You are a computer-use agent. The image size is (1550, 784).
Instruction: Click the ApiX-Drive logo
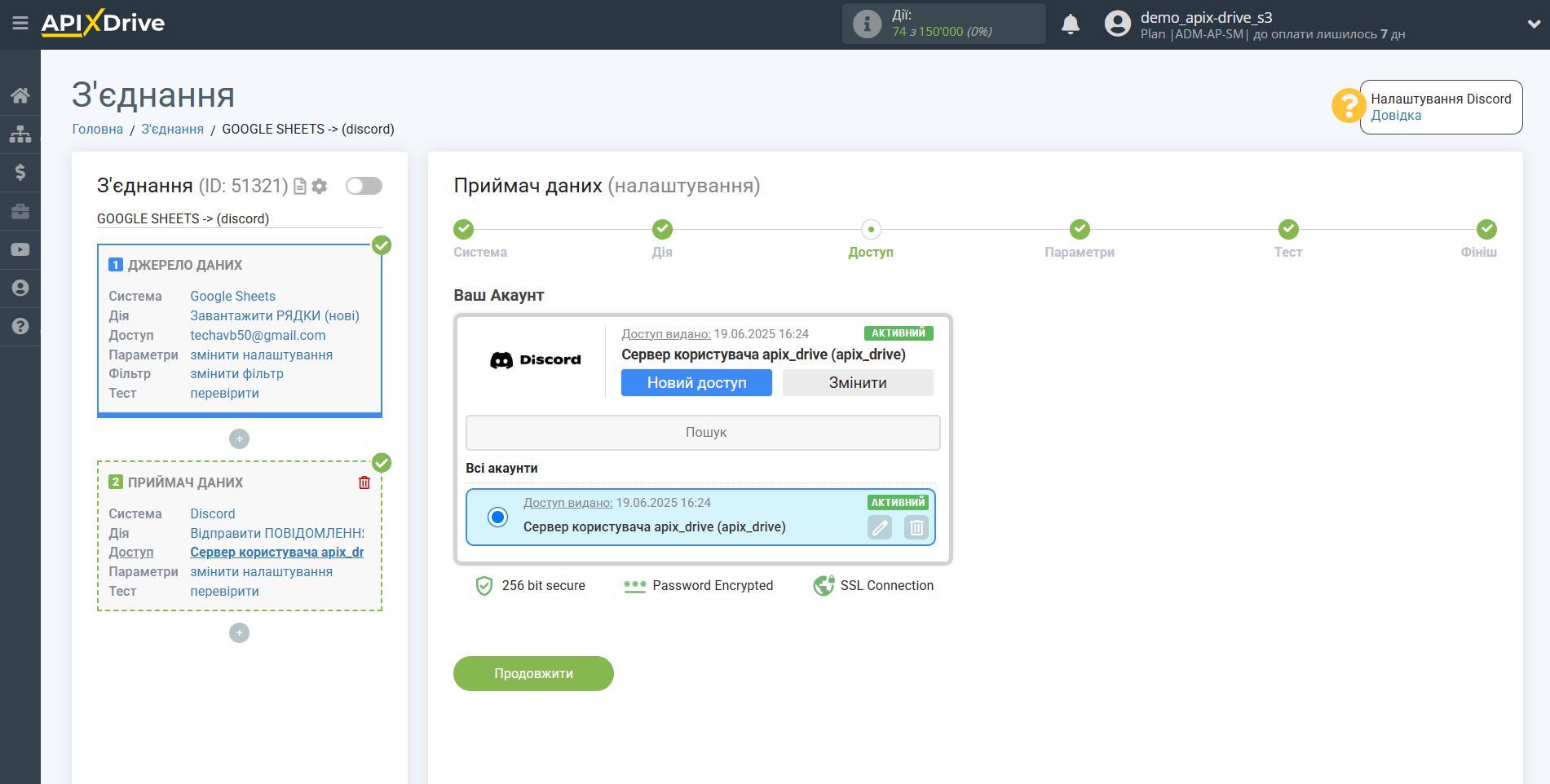point(103,23)
